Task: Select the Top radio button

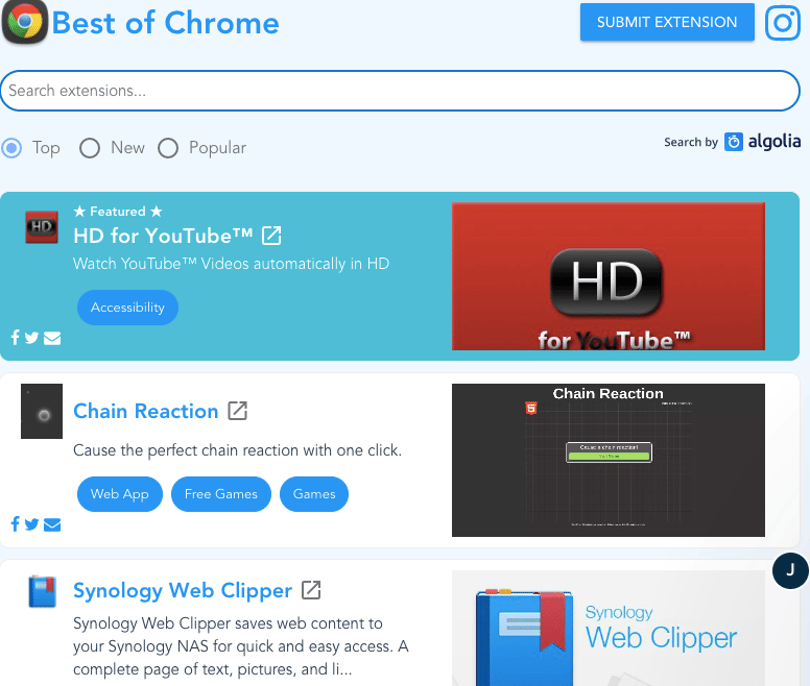Action: (12, 148)
